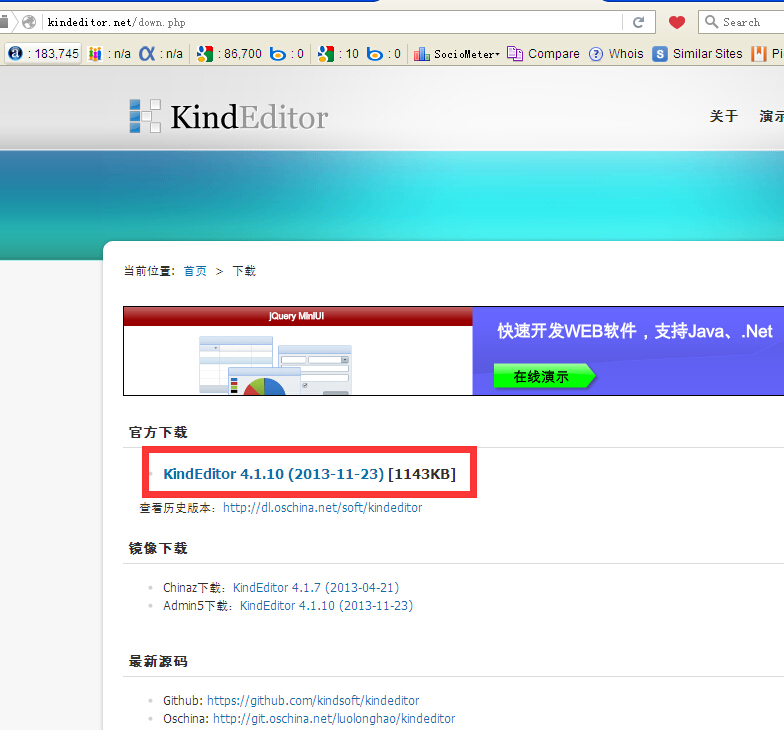The height and width of the screenshot is (730, 784).
Task: Click the alpha rank n/a icon
Action: click(147, 54)
